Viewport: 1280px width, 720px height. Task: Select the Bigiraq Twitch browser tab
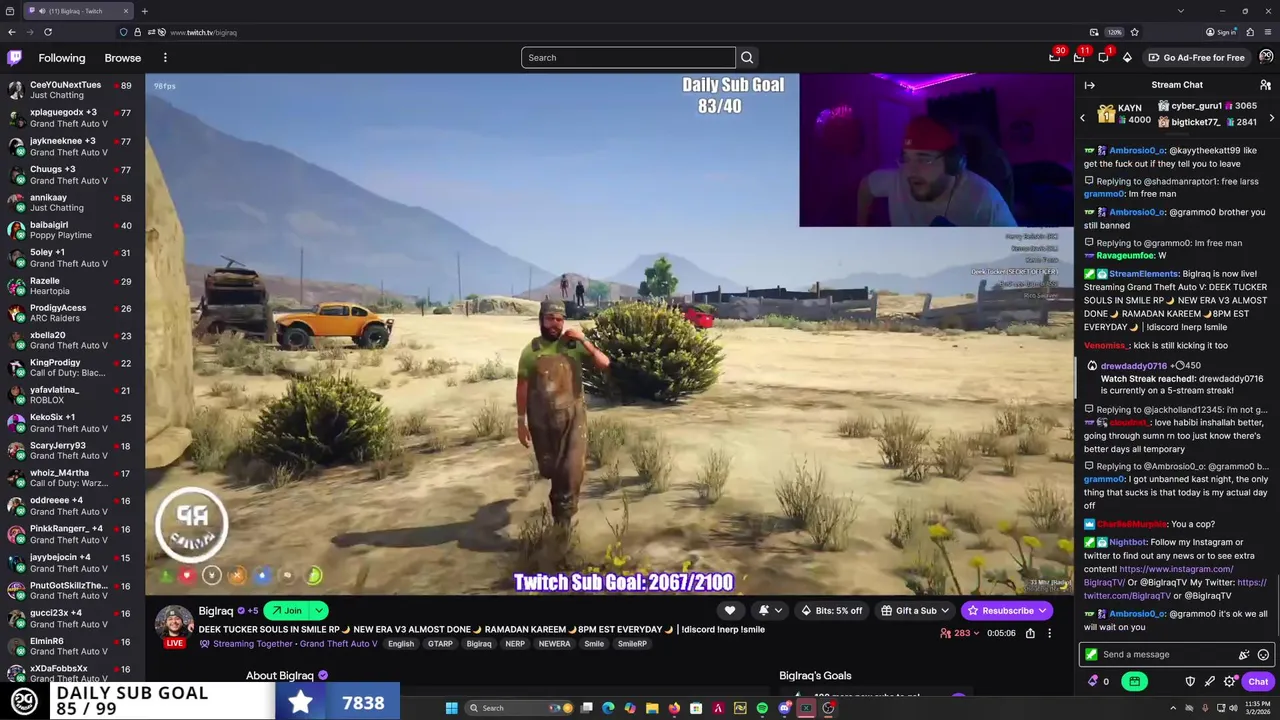(x=78, y=11)
